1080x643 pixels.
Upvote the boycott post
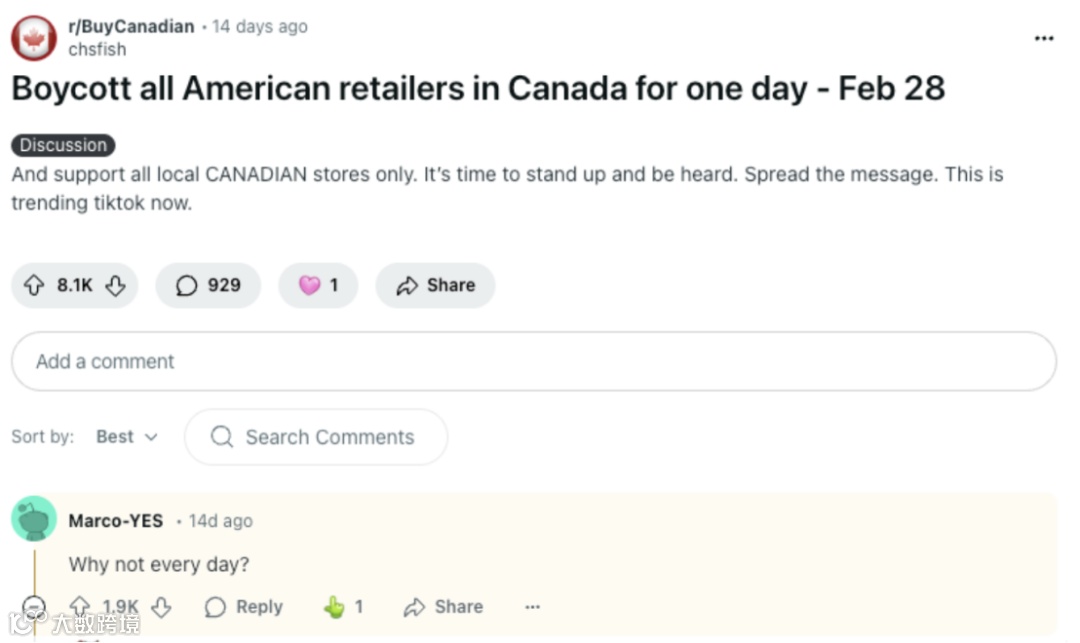point(35,286)
